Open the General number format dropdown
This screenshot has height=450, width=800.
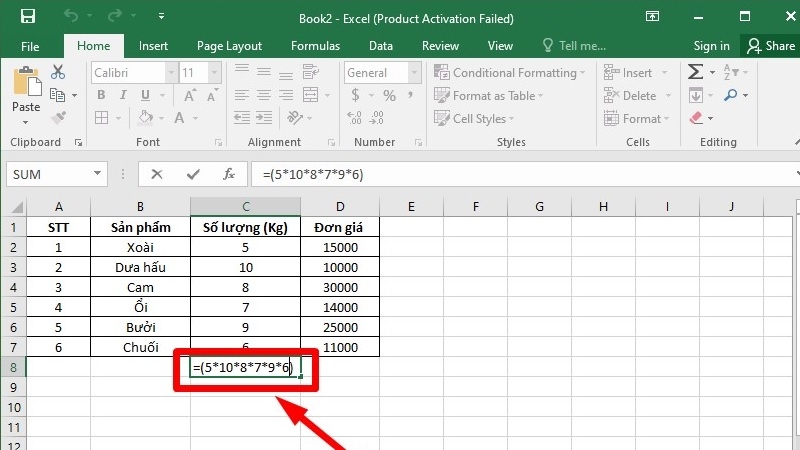(415, 72)
